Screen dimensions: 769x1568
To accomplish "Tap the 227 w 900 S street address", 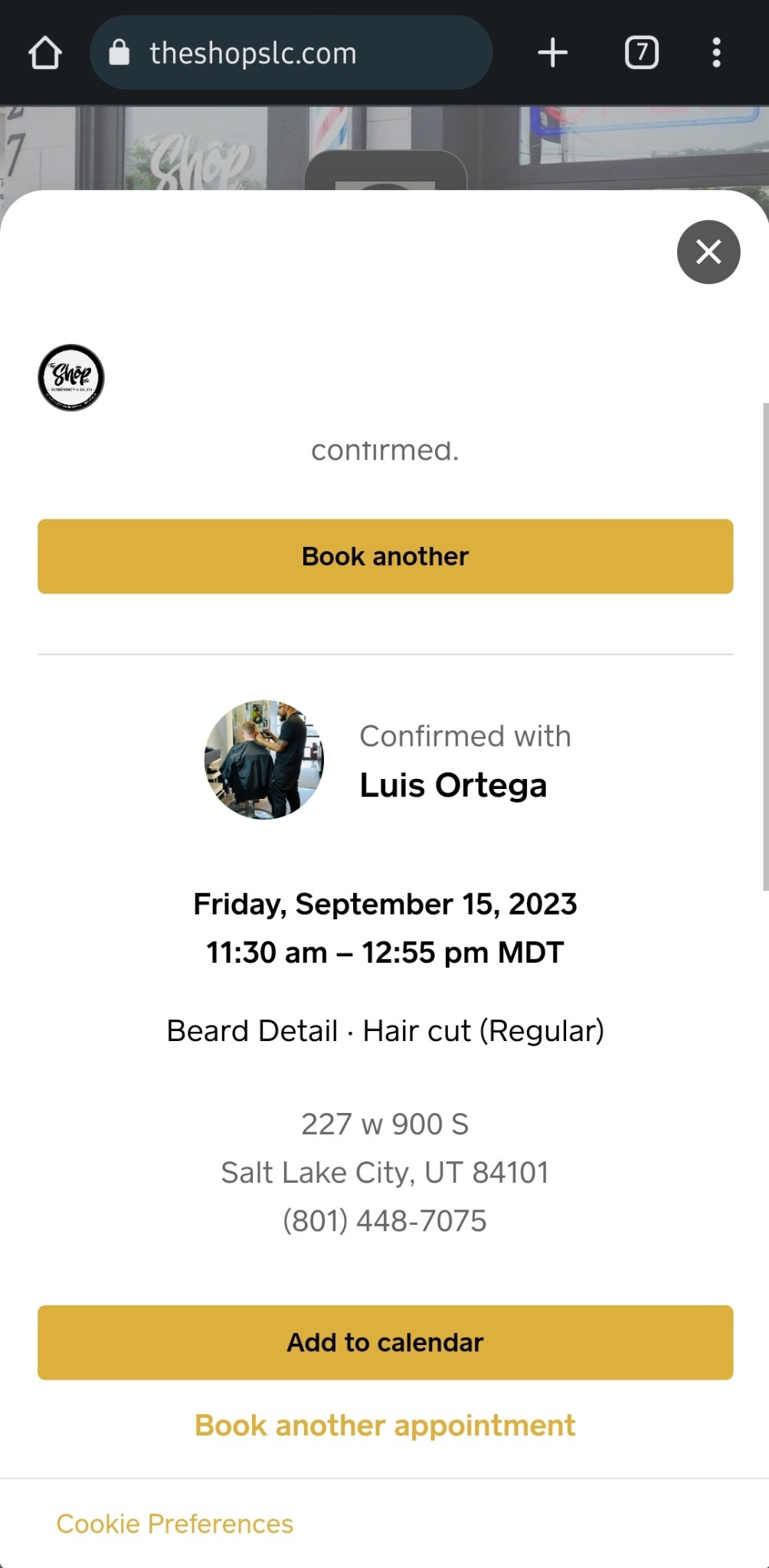I will [384, 1124].
